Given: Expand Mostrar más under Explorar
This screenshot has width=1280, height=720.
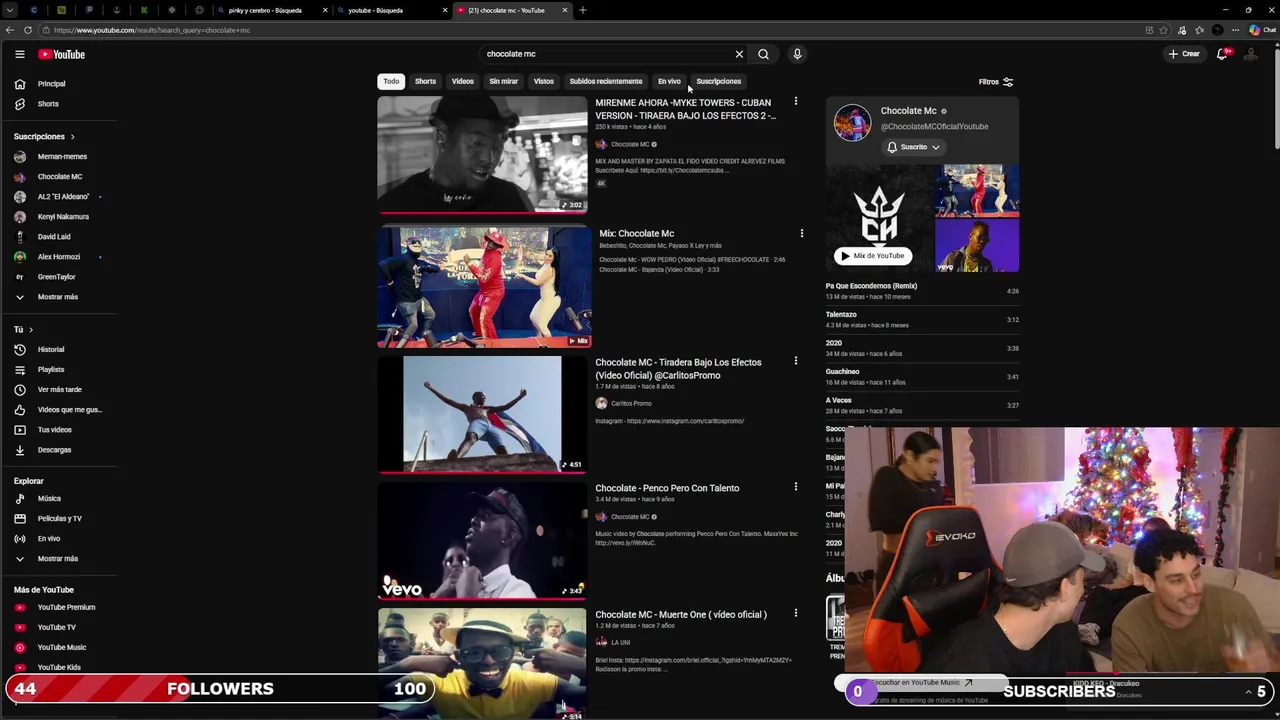Looking at the screenshot, I should (x=58, y=559).
